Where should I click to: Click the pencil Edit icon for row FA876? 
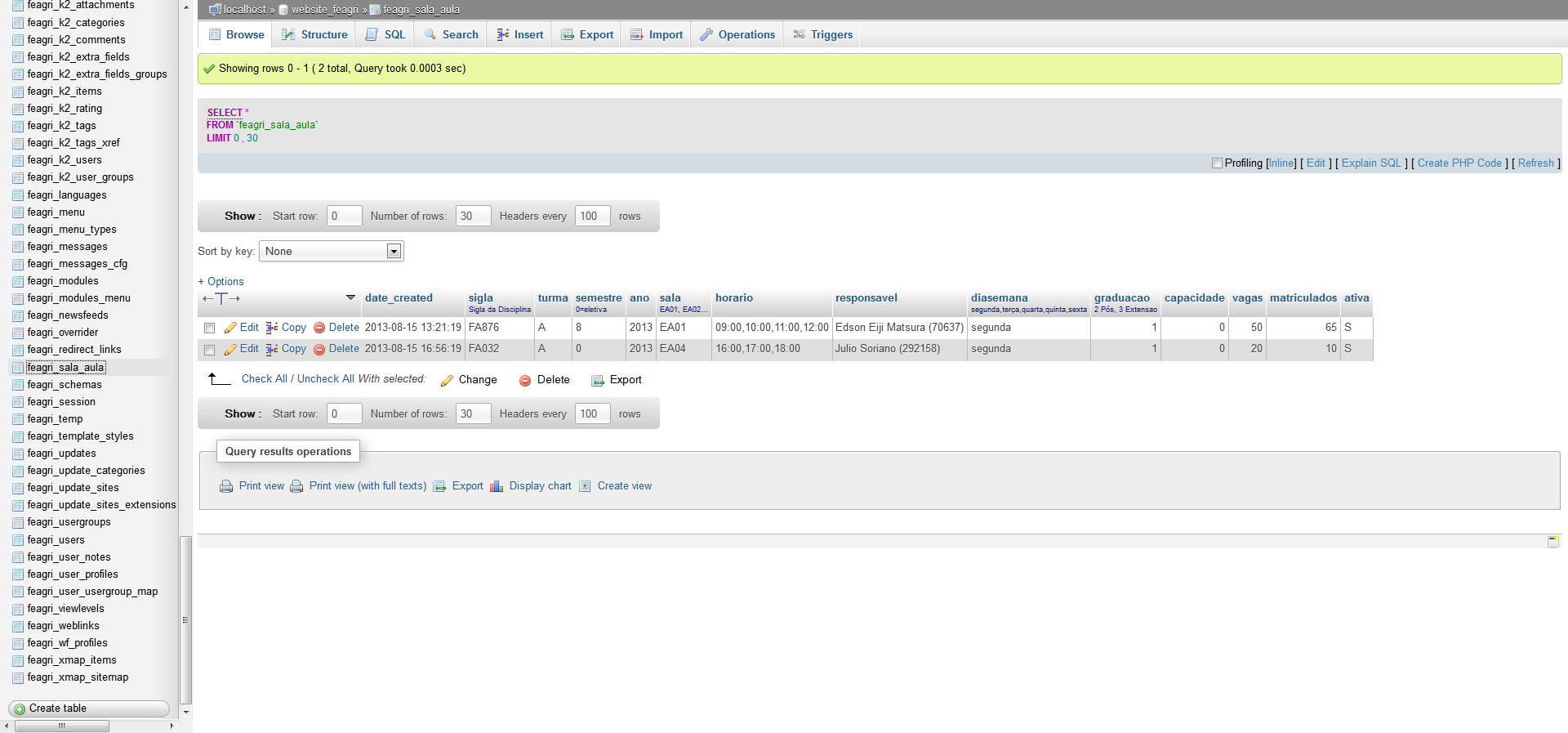pos(231,328)
